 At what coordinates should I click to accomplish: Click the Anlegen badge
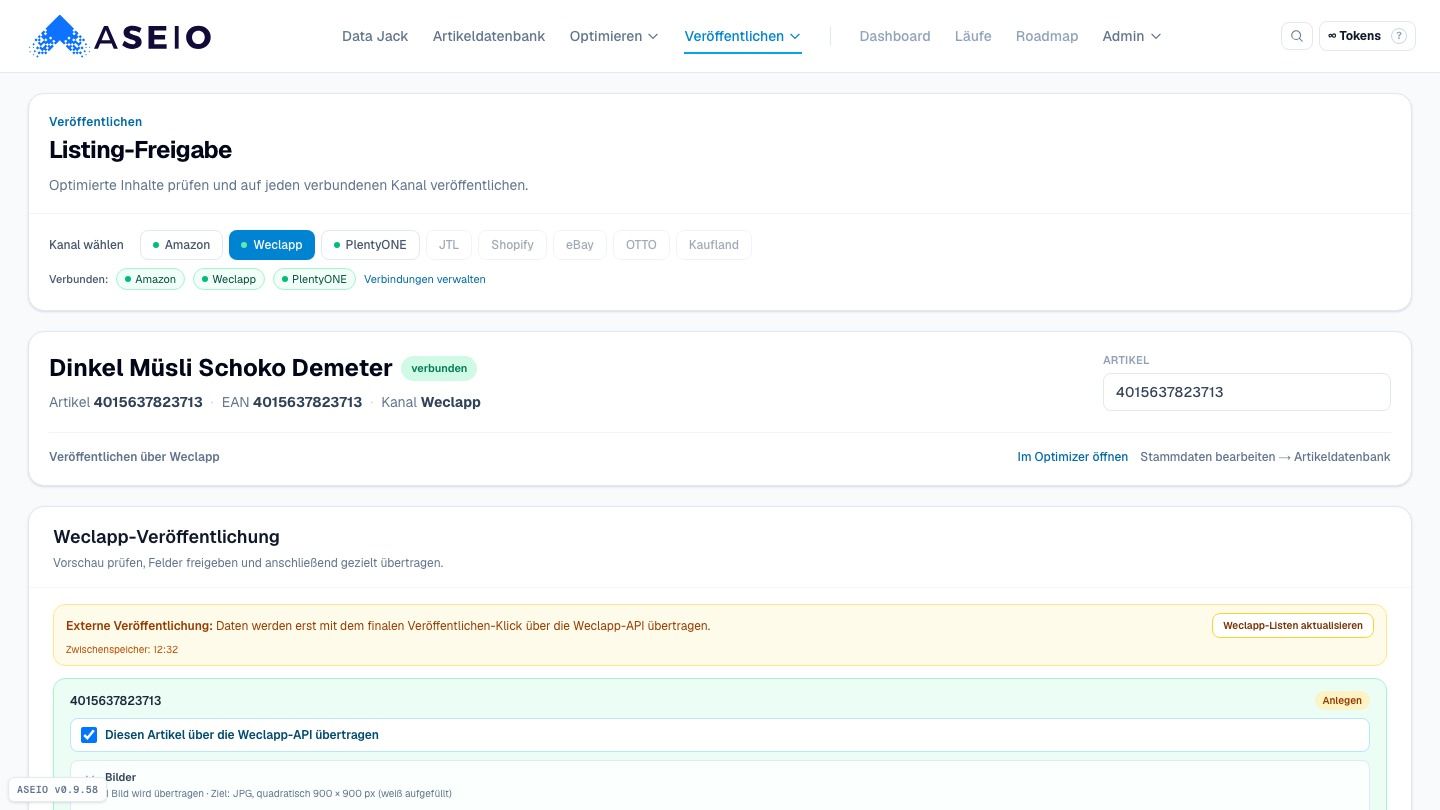(1342, 701)
